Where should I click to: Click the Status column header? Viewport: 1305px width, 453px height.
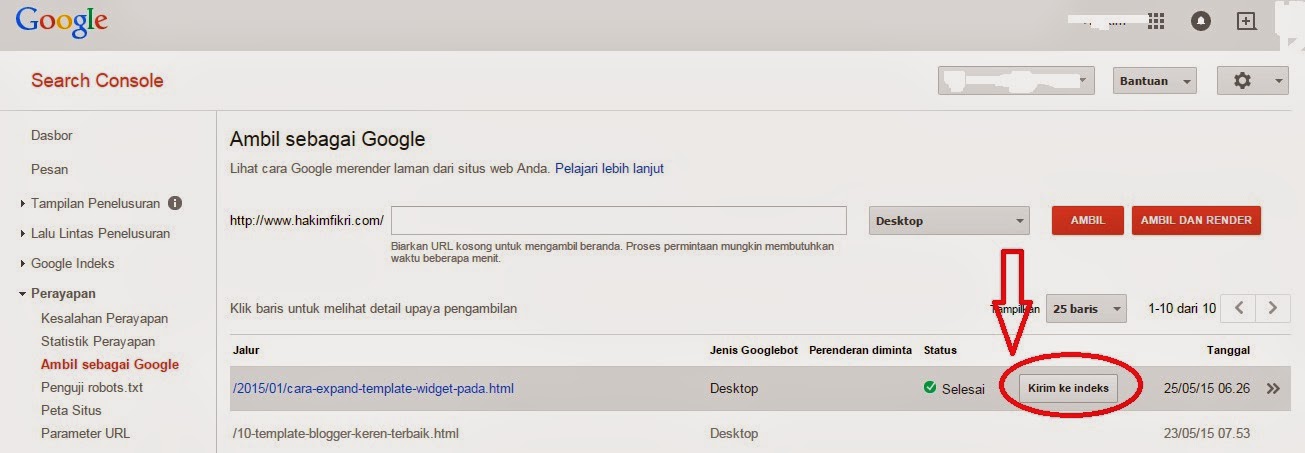coord(940,350)
